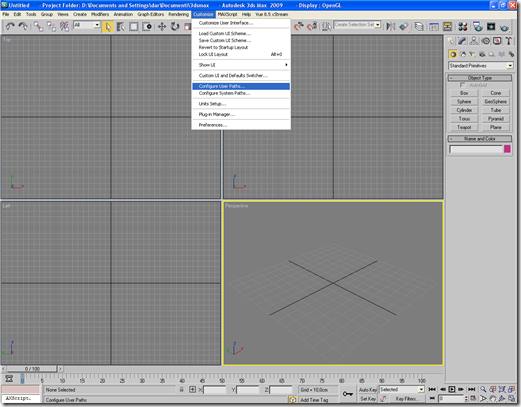This screenshot has width=521, height=407.
Task: Toggle Window/Crossing selection mode
Action: pyautogui.click(x=147, y=26)
